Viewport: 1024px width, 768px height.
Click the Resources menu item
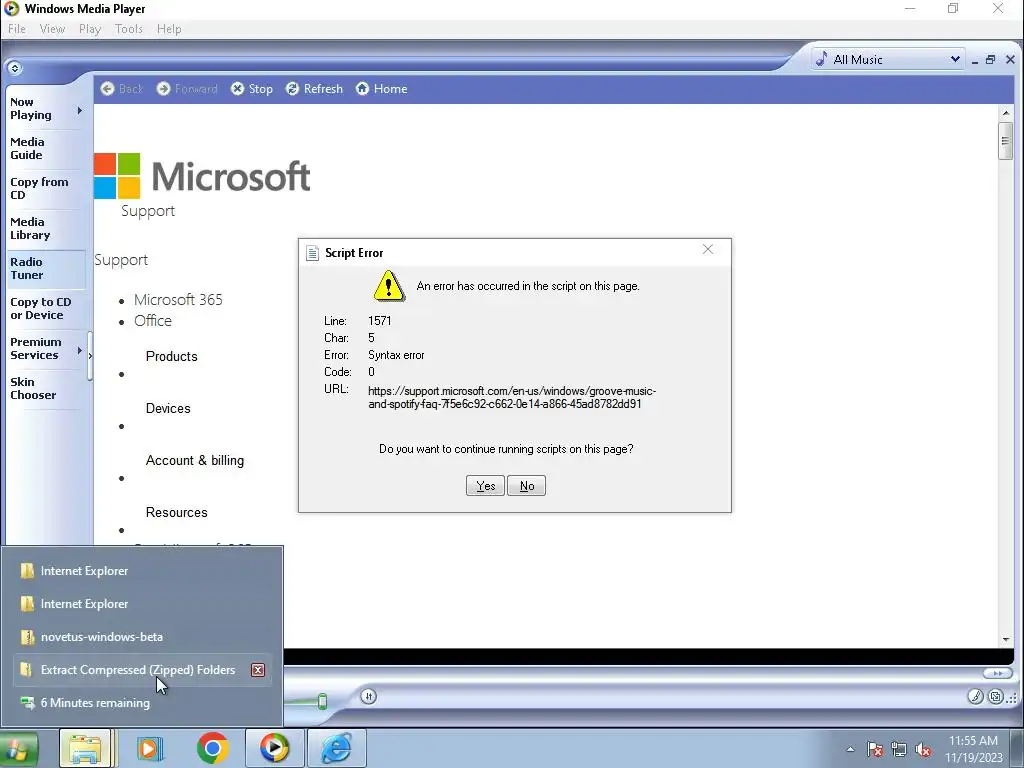tap(177, 513)
